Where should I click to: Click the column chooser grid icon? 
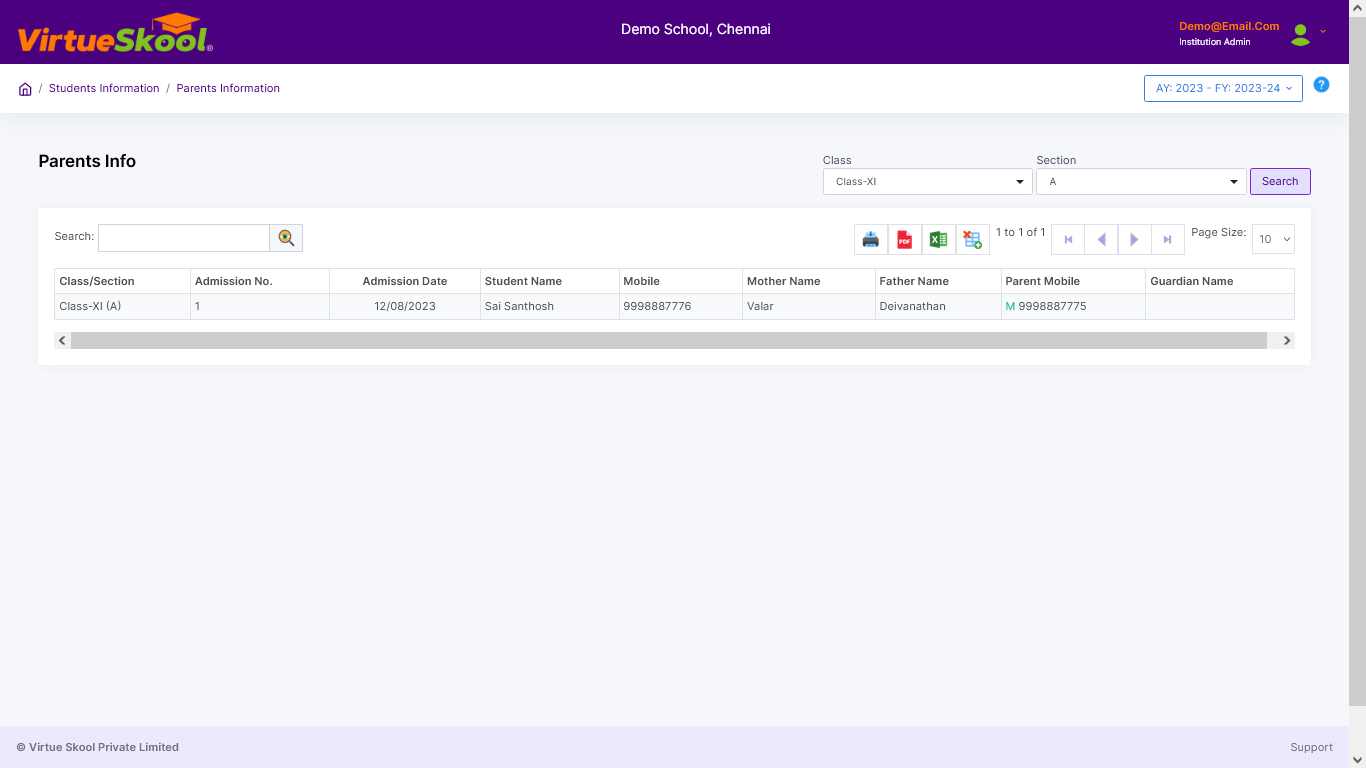click(x=973, y=239)
